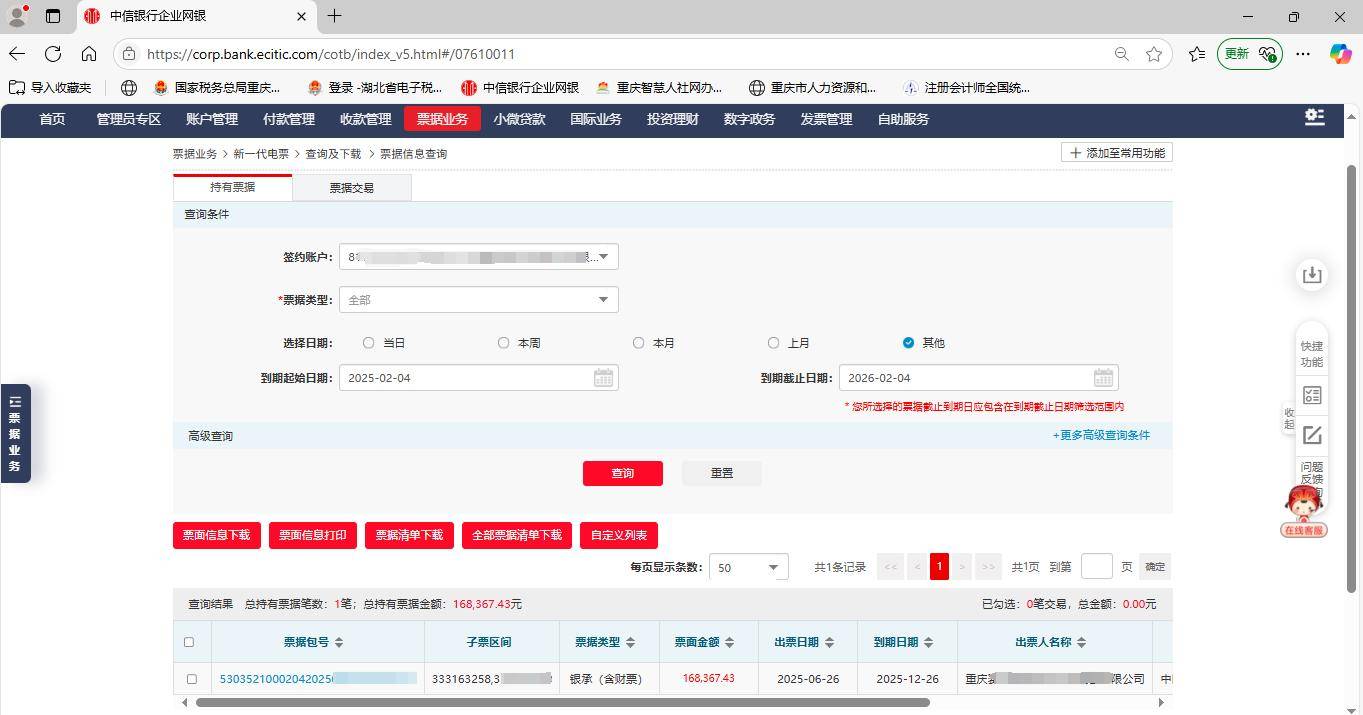Add page to favorites with star icon
Screen dimensions: 1363x715
pos(1154,54)
